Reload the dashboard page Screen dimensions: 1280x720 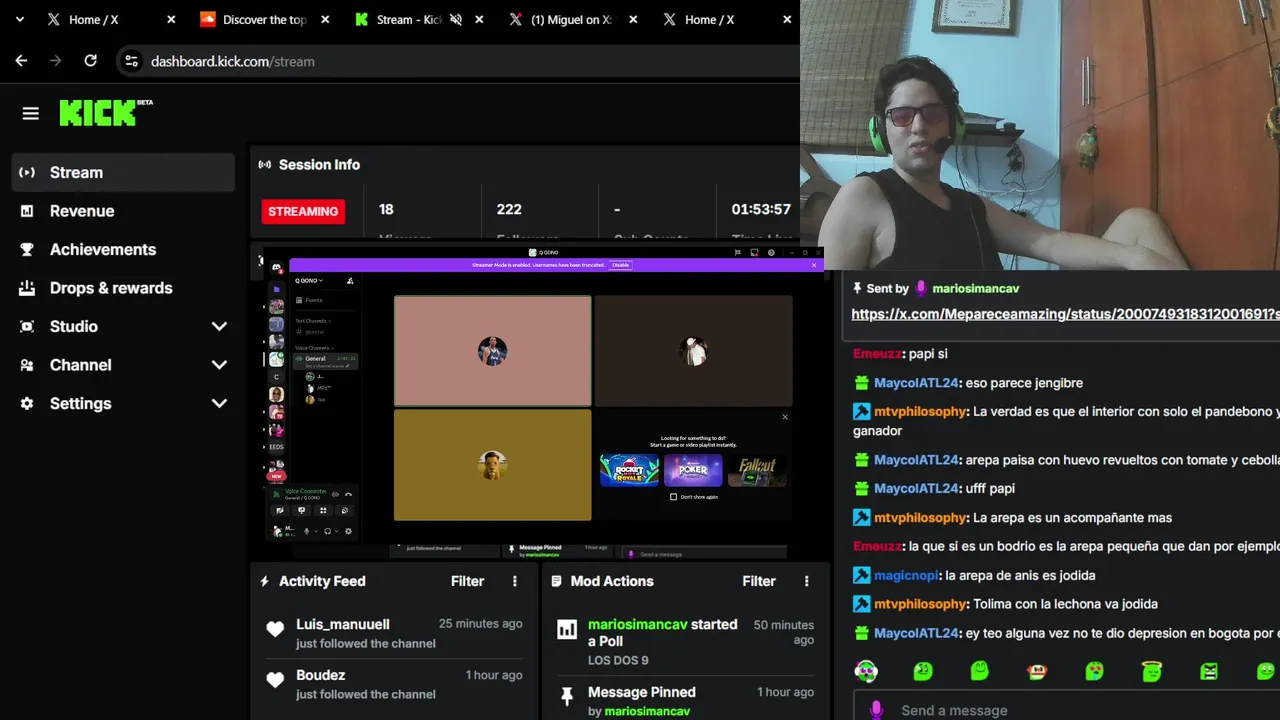(90, 61)
